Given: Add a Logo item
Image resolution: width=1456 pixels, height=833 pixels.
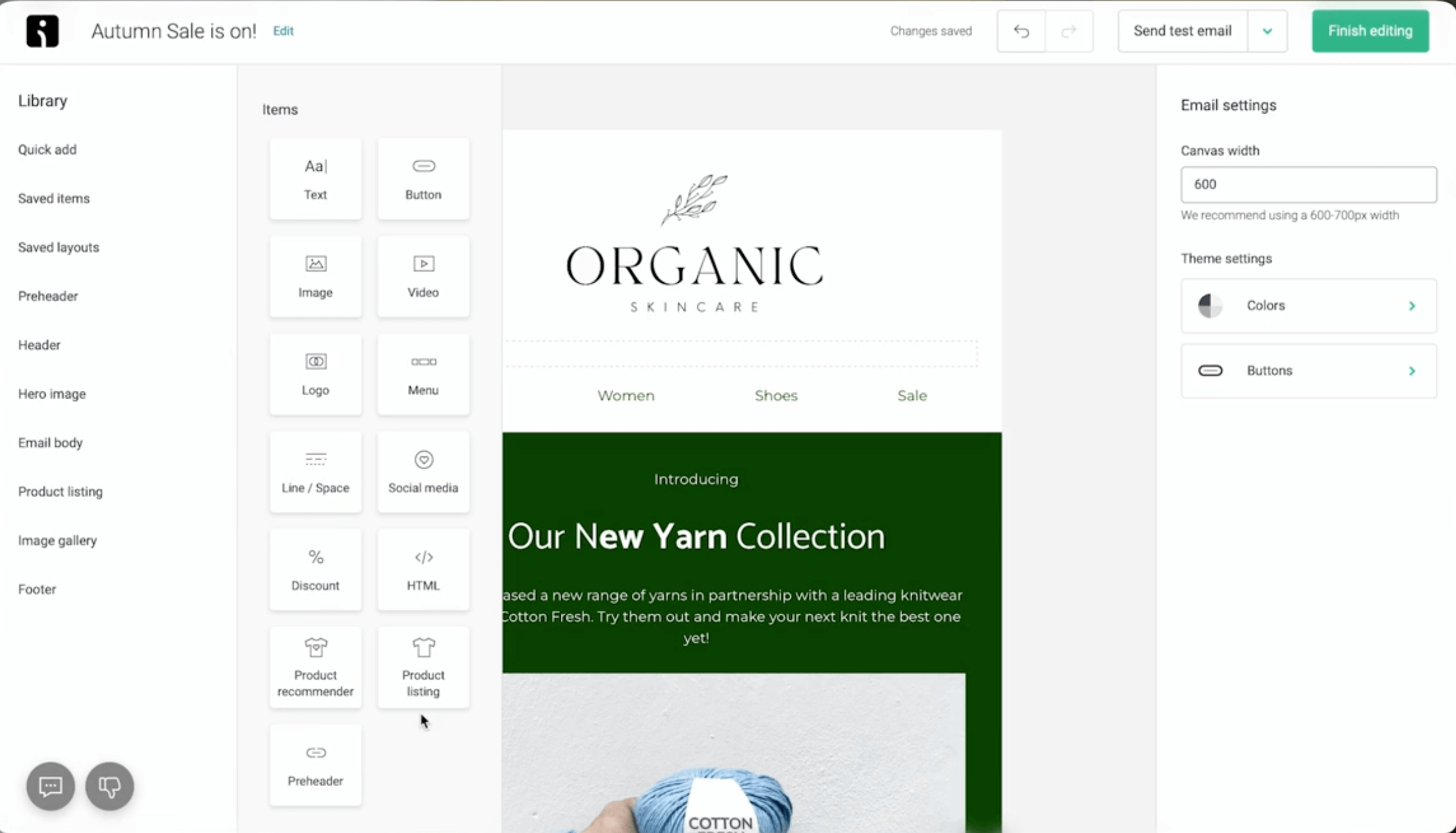Looking at the screenshot, I should click(x=315, y=374).
